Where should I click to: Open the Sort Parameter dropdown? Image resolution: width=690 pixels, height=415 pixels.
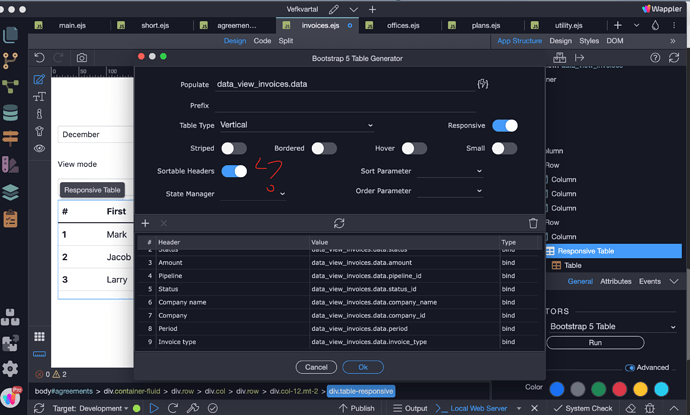(450, 171)
